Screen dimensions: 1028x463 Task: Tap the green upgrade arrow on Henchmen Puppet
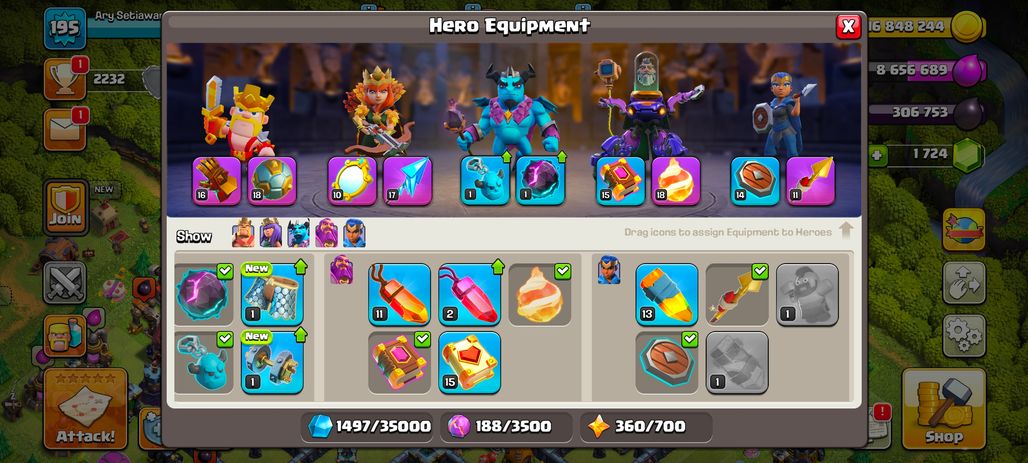pos(506,157)
